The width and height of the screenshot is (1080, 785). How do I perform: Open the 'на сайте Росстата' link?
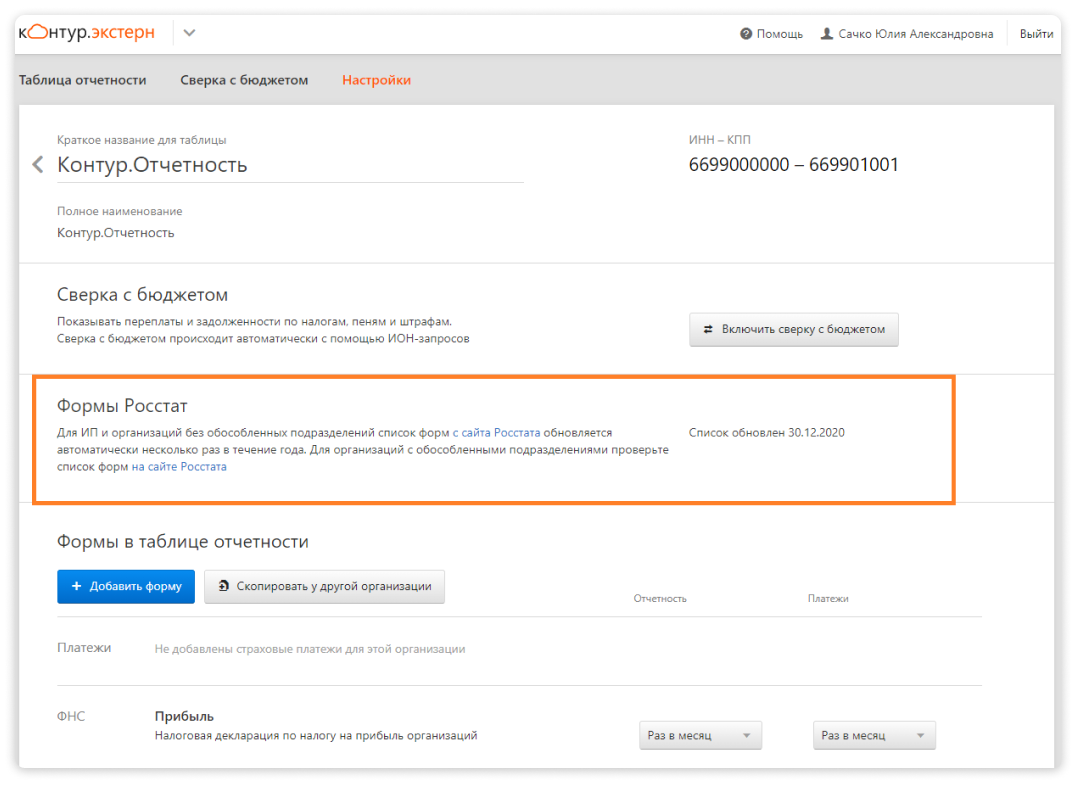[x=179, y=466]
